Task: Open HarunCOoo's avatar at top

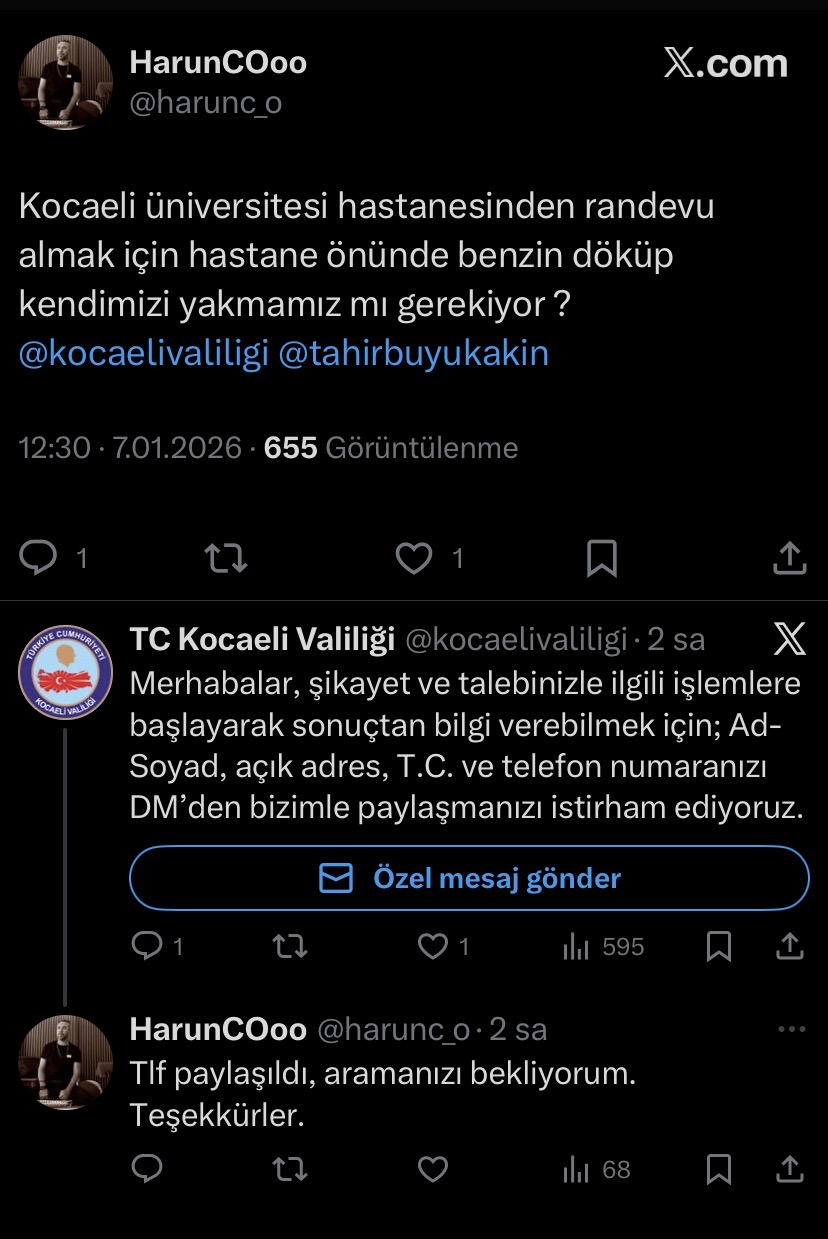Action: (x=65, y=81)
